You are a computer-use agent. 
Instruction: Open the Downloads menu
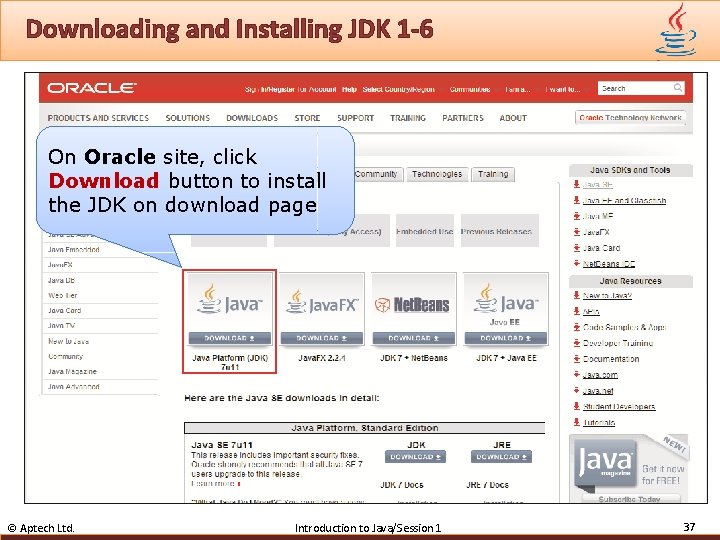pyautogui.click(x=252, y=118)
